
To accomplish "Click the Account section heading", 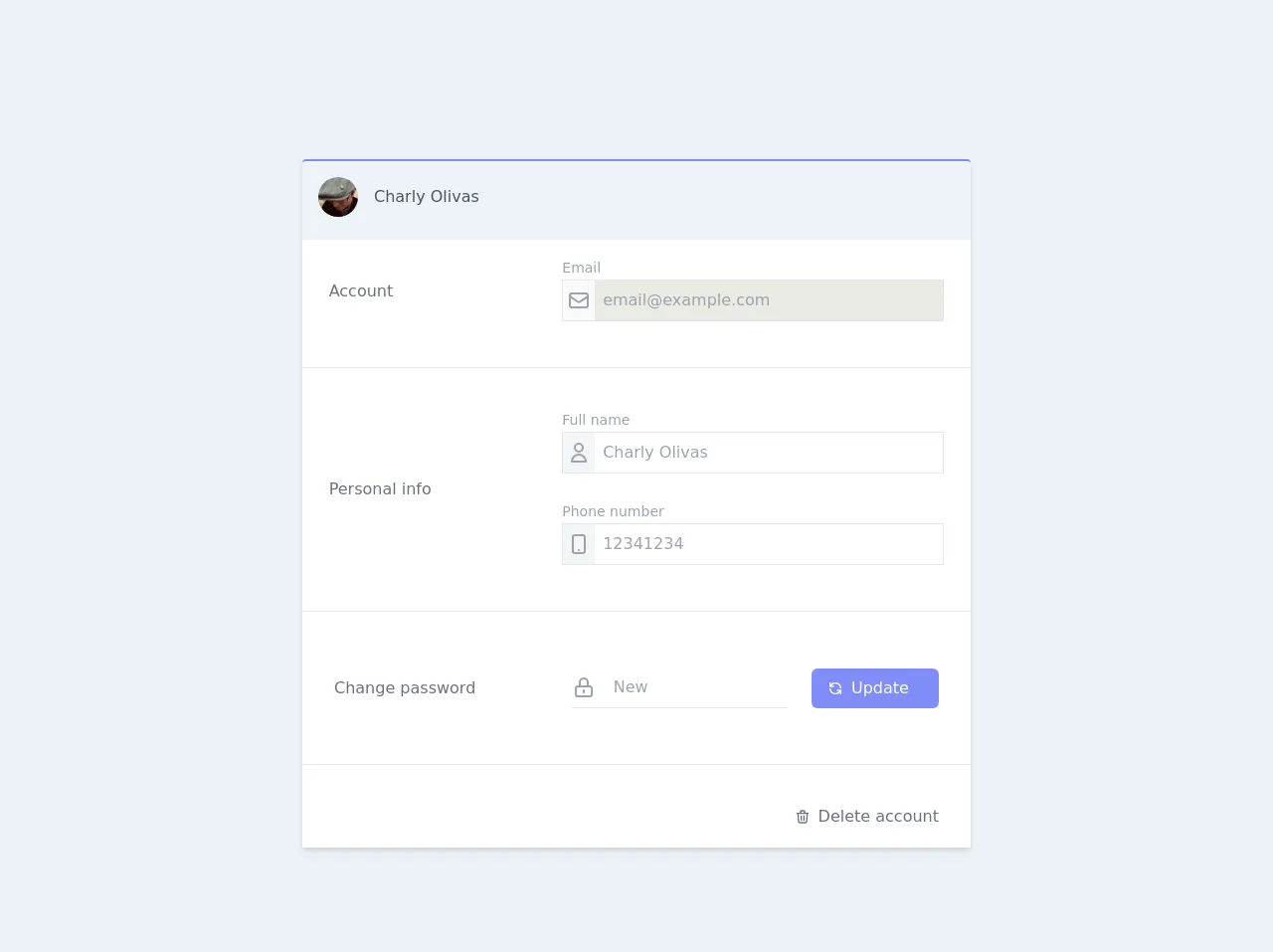I will click(361, 291).
